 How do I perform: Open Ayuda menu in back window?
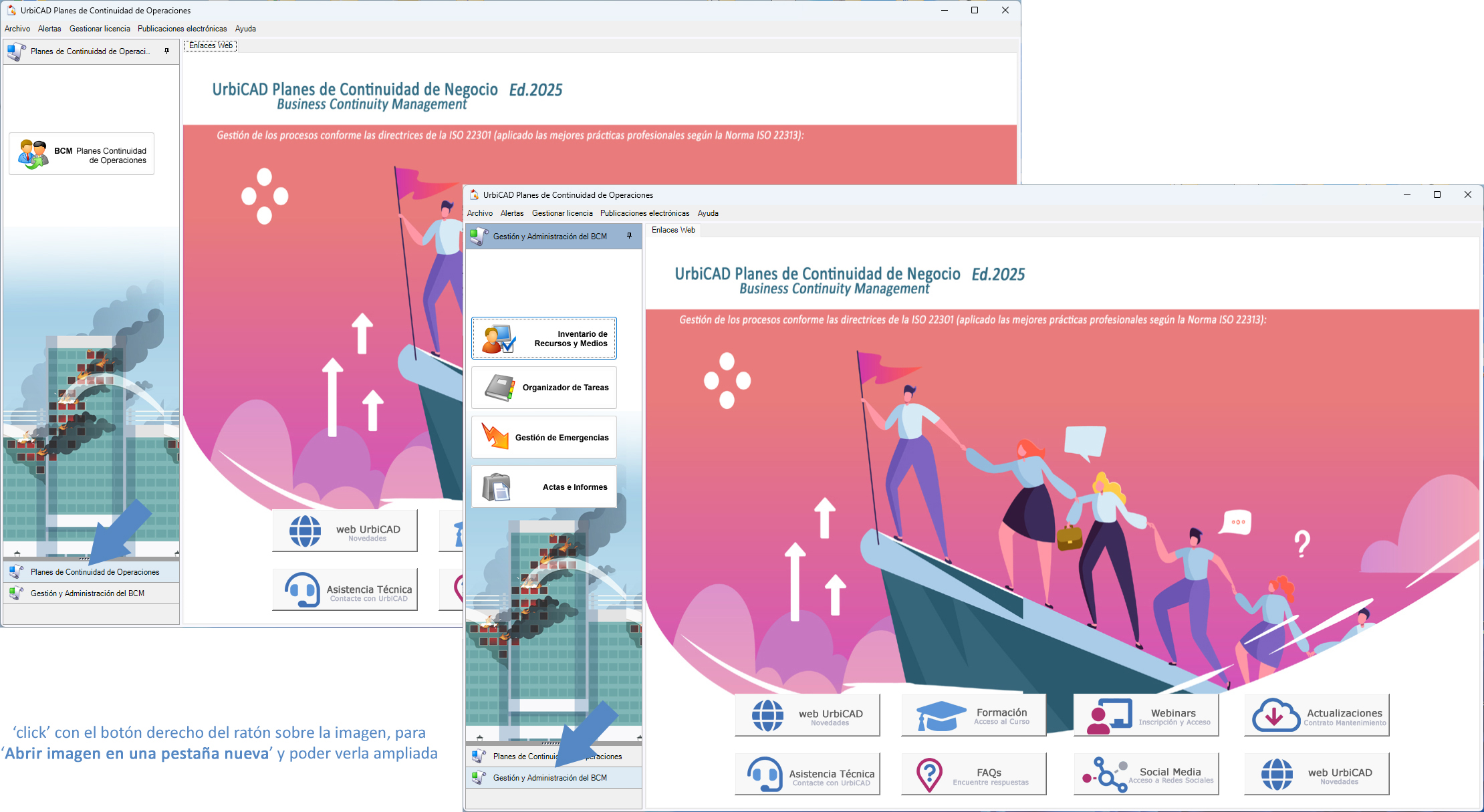pos(245,29)
